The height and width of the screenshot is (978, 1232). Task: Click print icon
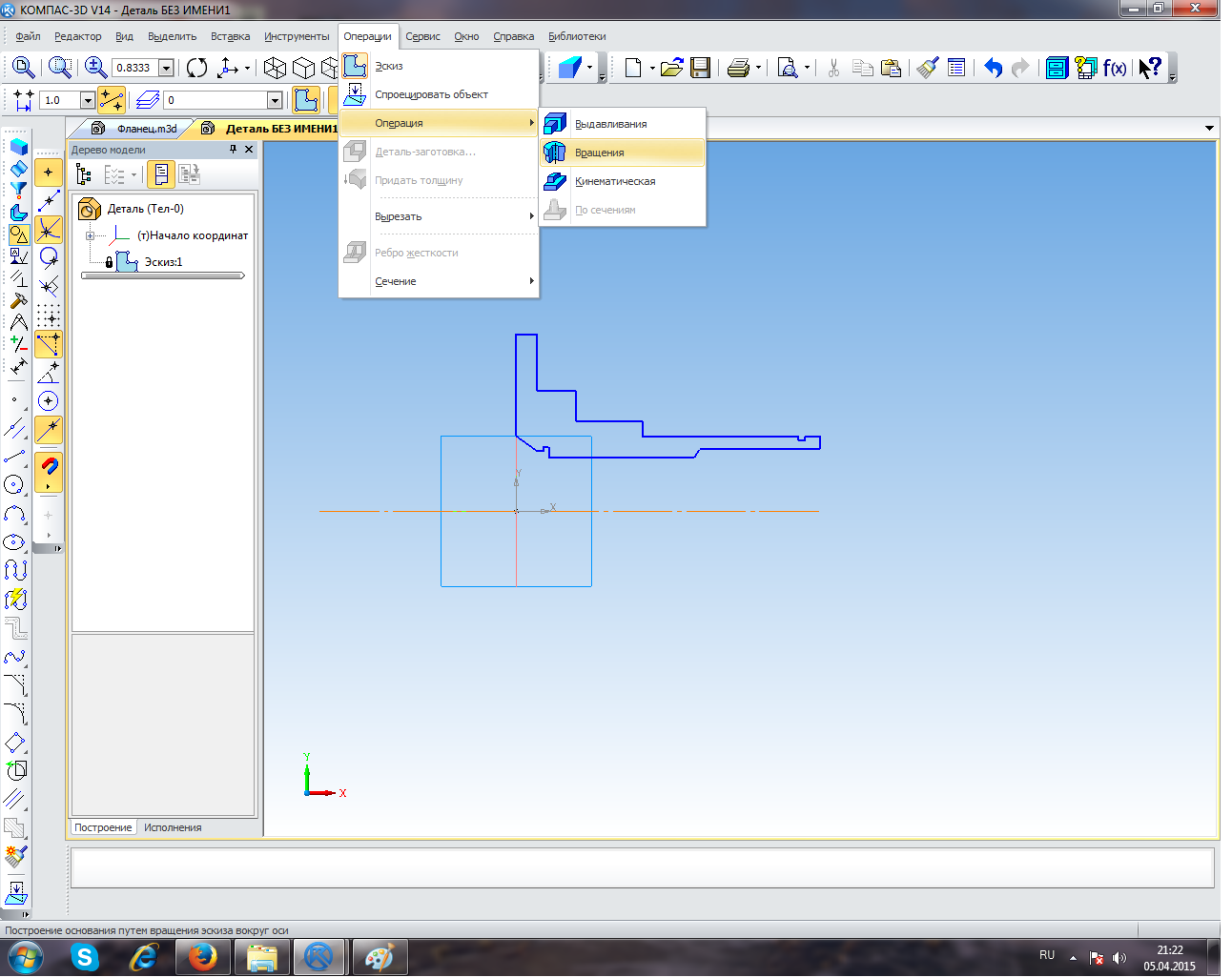tap(738, 68)
